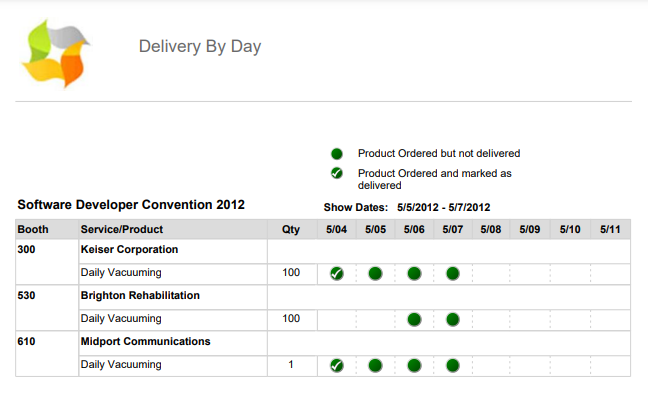Select the 5/08 date column header
The width and height of the screenshot is (648, 414).
(491, 229)
